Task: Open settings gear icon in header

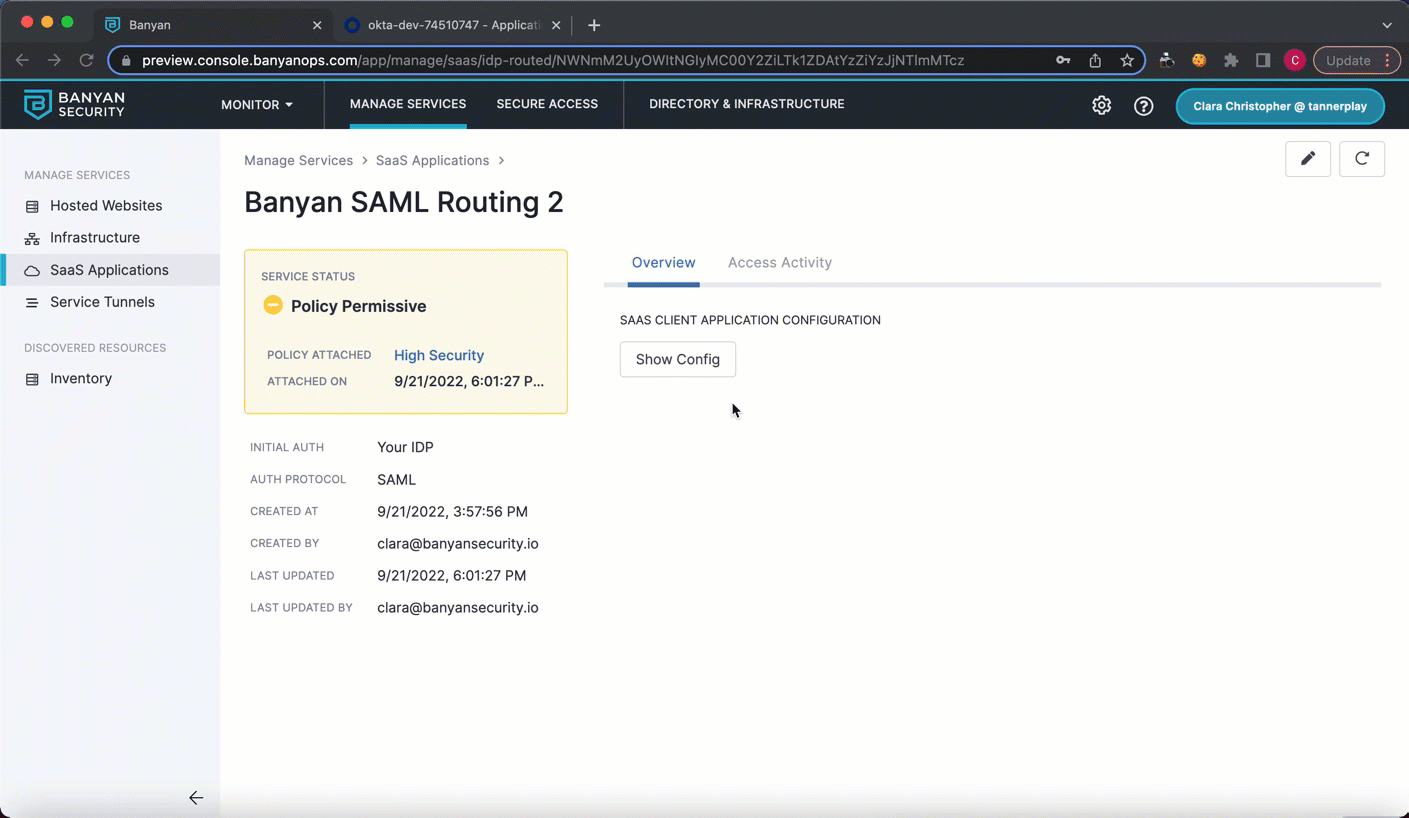Action: 1101,105
